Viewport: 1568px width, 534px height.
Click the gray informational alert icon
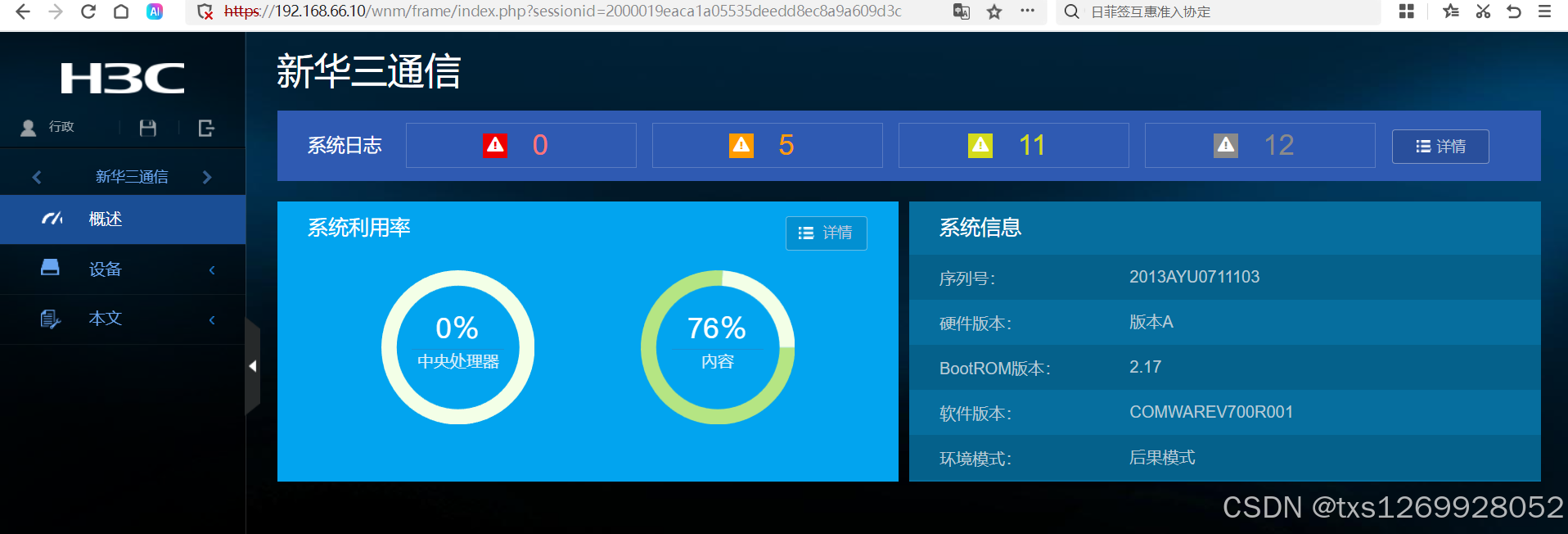[1226, 146]
